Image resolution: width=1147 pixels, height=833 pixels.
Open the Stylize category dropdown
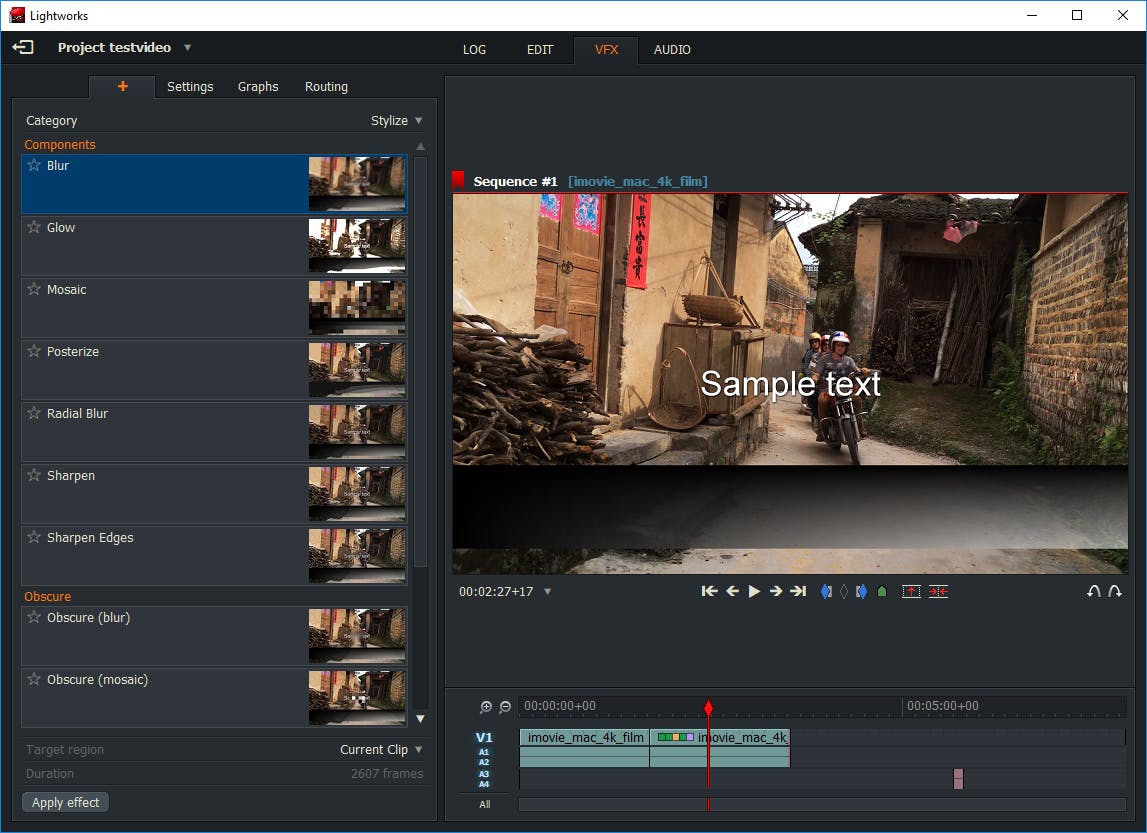point(397,121)
